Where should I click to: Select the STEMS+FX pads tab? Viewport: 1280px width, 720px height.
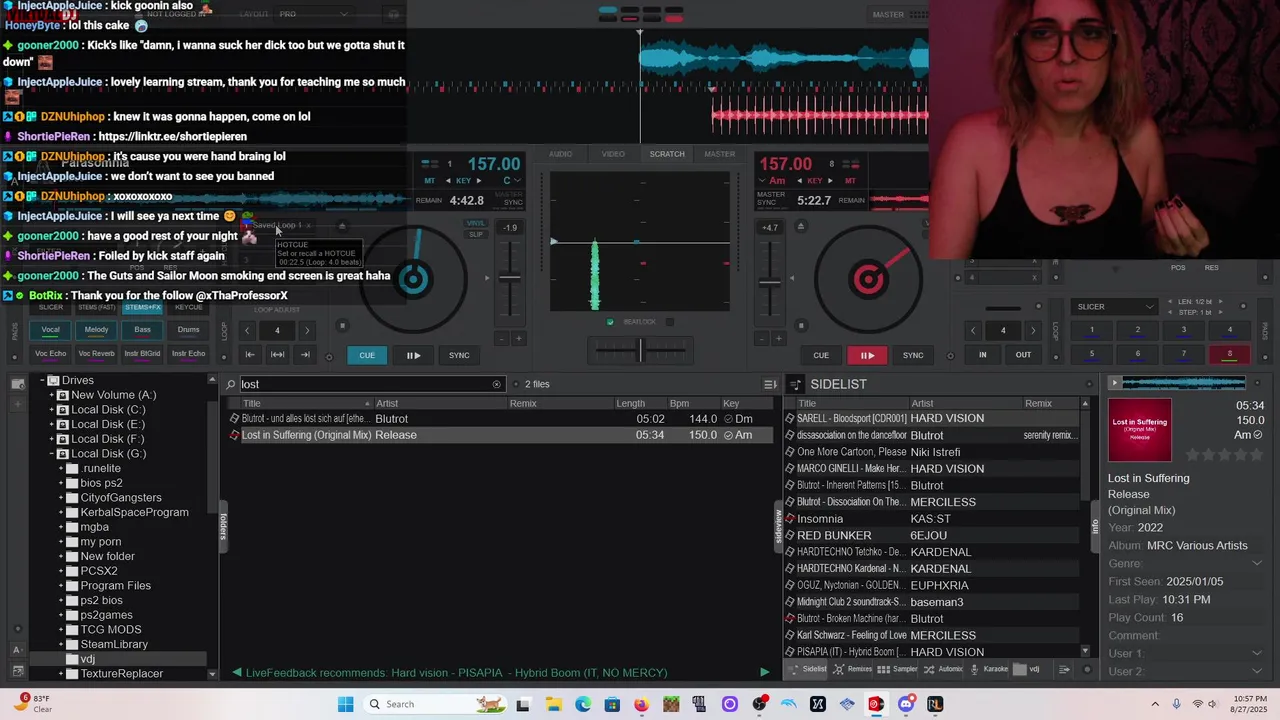(x=143, y=307)
